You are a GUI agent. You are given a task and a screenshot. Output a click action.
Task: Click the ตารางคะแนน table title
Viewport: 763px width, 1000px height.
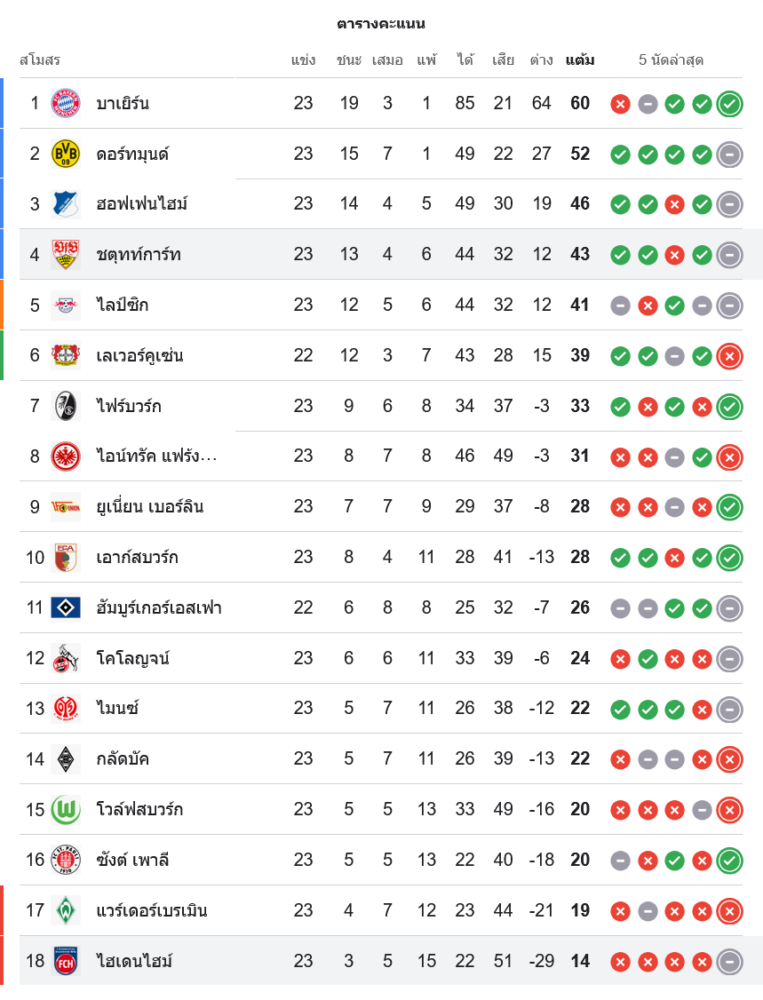pyautogui.click(x=381, y=23)
